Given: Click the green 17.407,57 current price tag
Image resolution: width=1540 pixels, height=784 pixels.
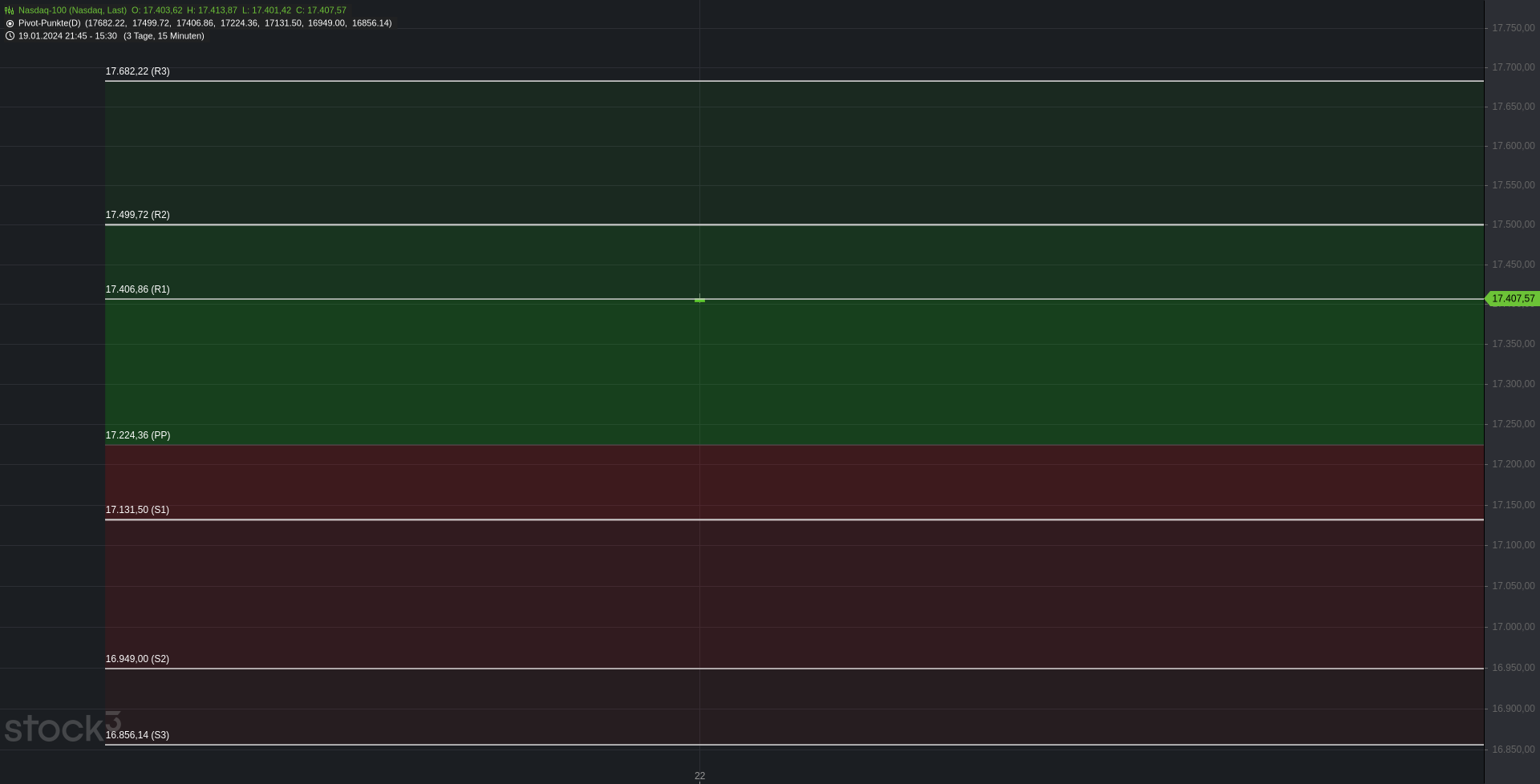Looking at the screenshot, I should click(1512, 299).
